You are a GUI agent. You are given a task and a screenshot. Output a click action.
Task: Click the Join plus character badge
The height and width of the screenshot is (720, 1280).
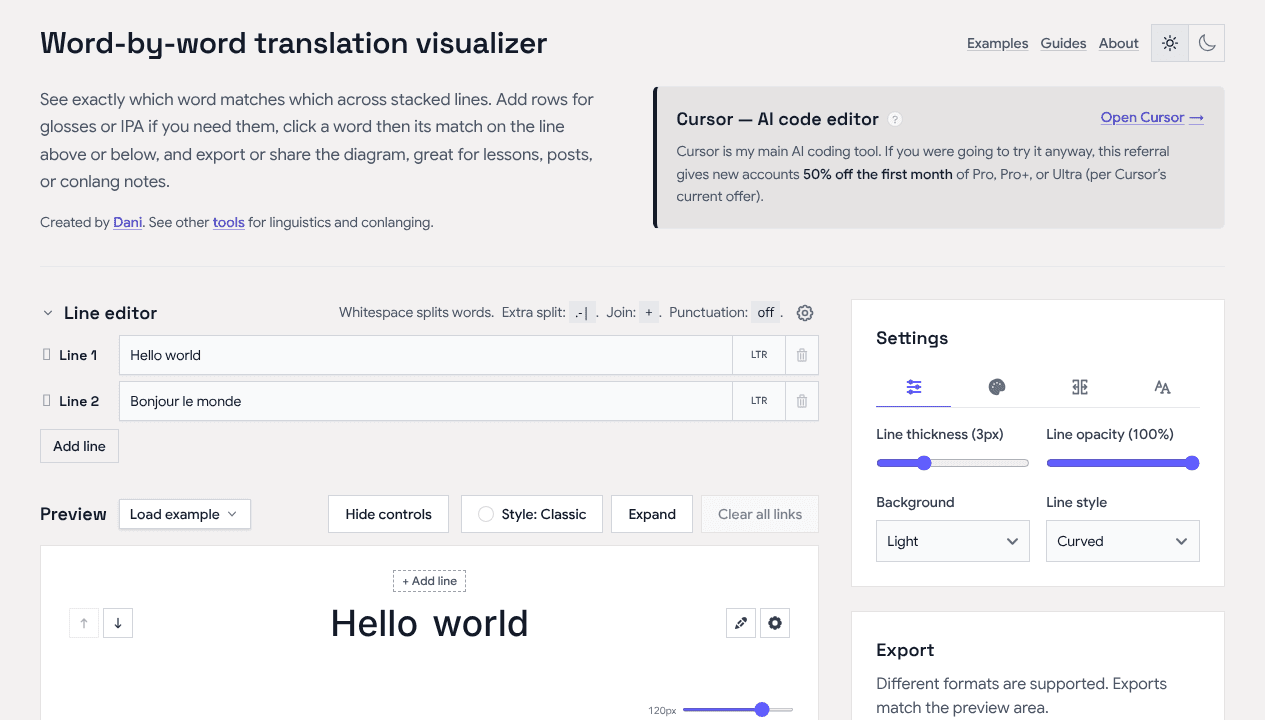[x=649, y=313]
